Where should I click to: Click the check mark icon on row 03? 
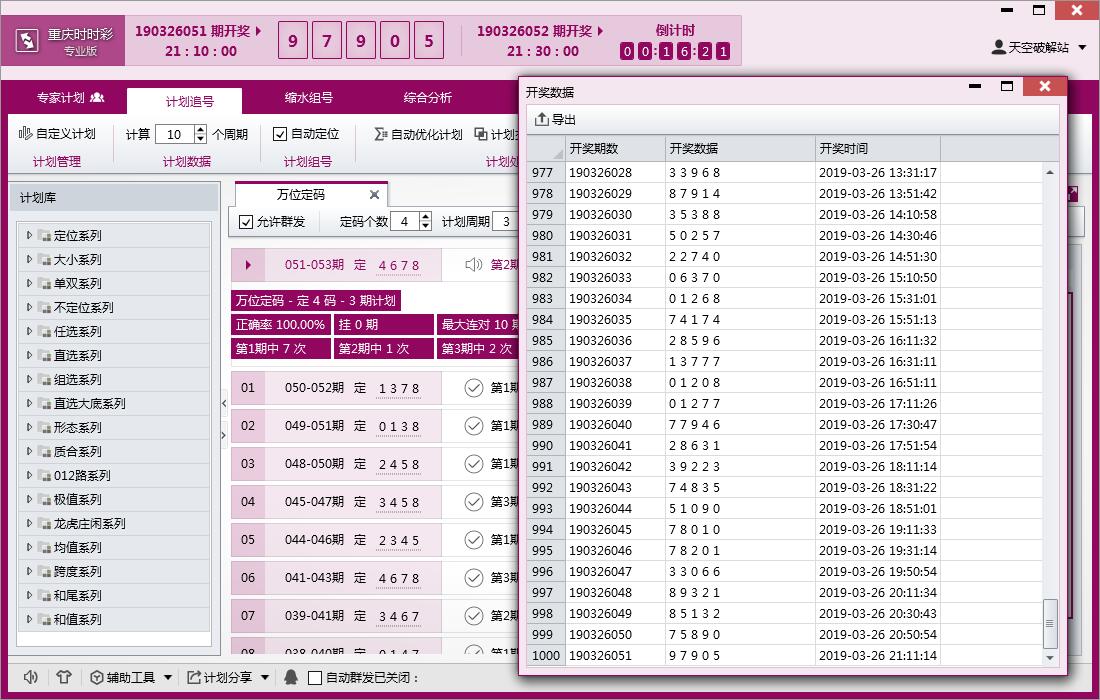coord(474,464)
